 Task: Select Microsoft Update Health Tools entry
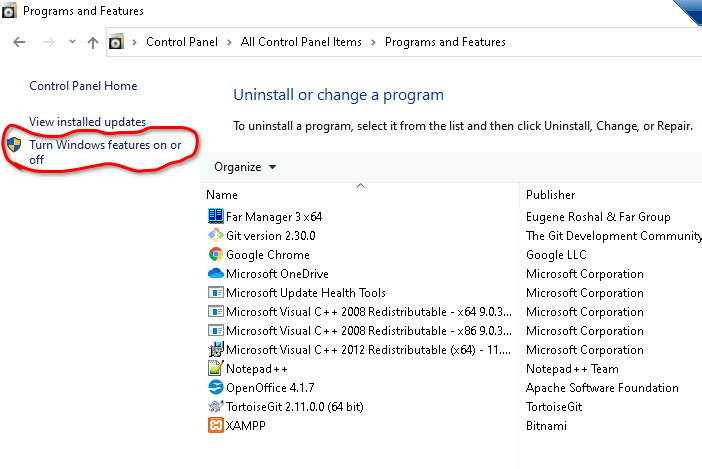pos(306,293)
